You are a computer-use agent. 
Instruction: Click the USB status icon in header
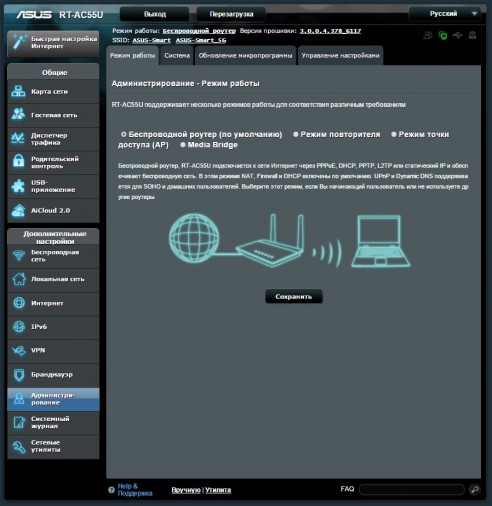tap(458, 35)
